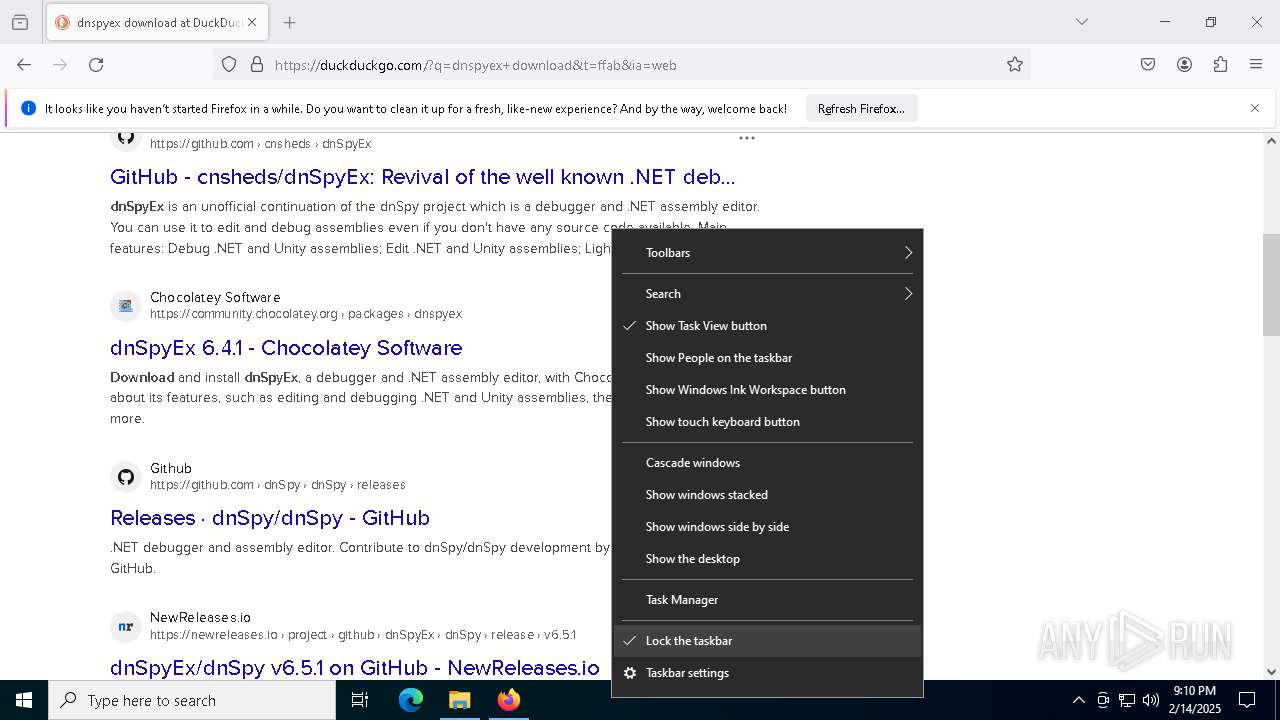Click the taskbar search box

click(192, 700)
